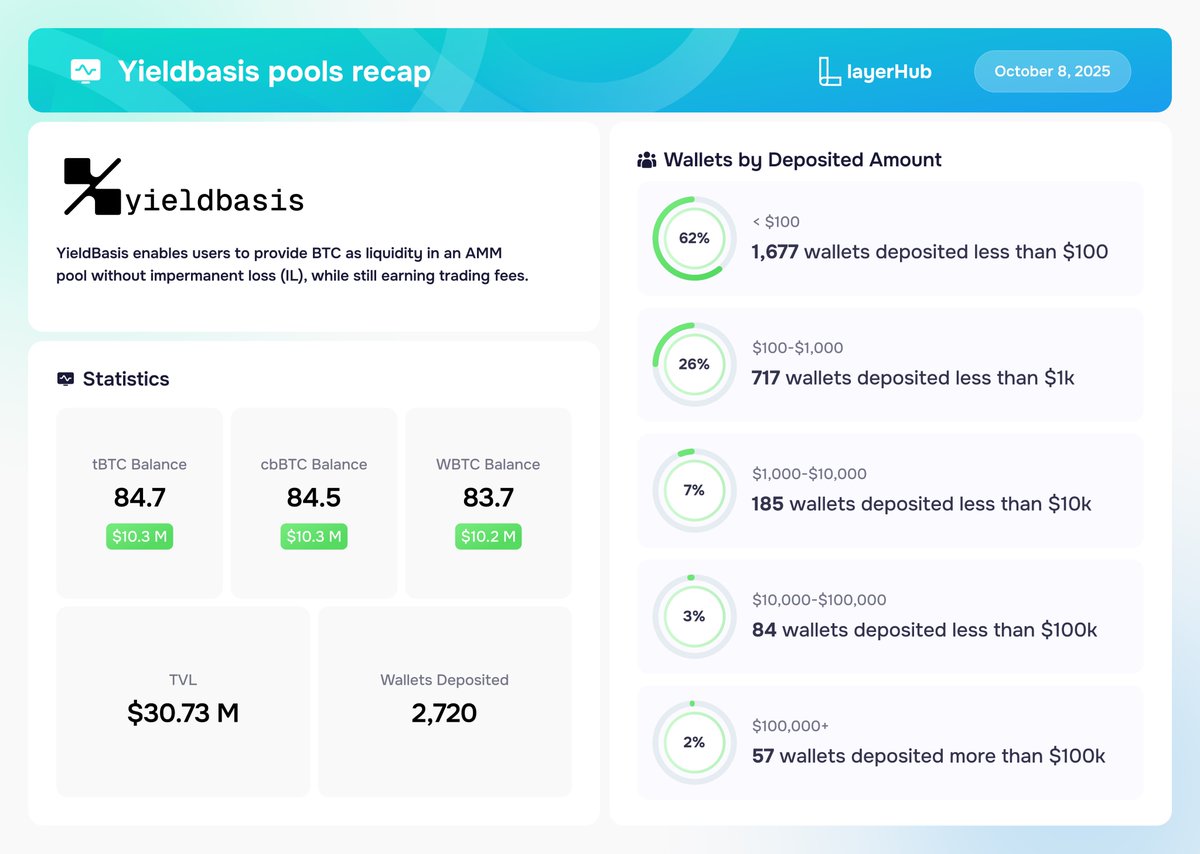Click '185 wallets deposited less than $10k'
1200x854 pixels.
pos(922,504)
